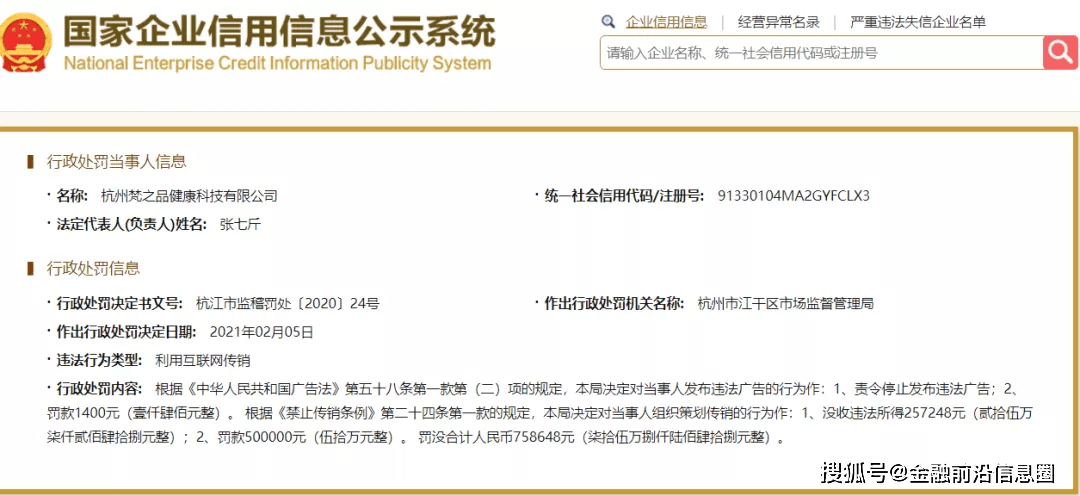Click the 搜狐号@金融前沿信息圈 watermark
The image size is (1080, 496).
click(938, 472)
